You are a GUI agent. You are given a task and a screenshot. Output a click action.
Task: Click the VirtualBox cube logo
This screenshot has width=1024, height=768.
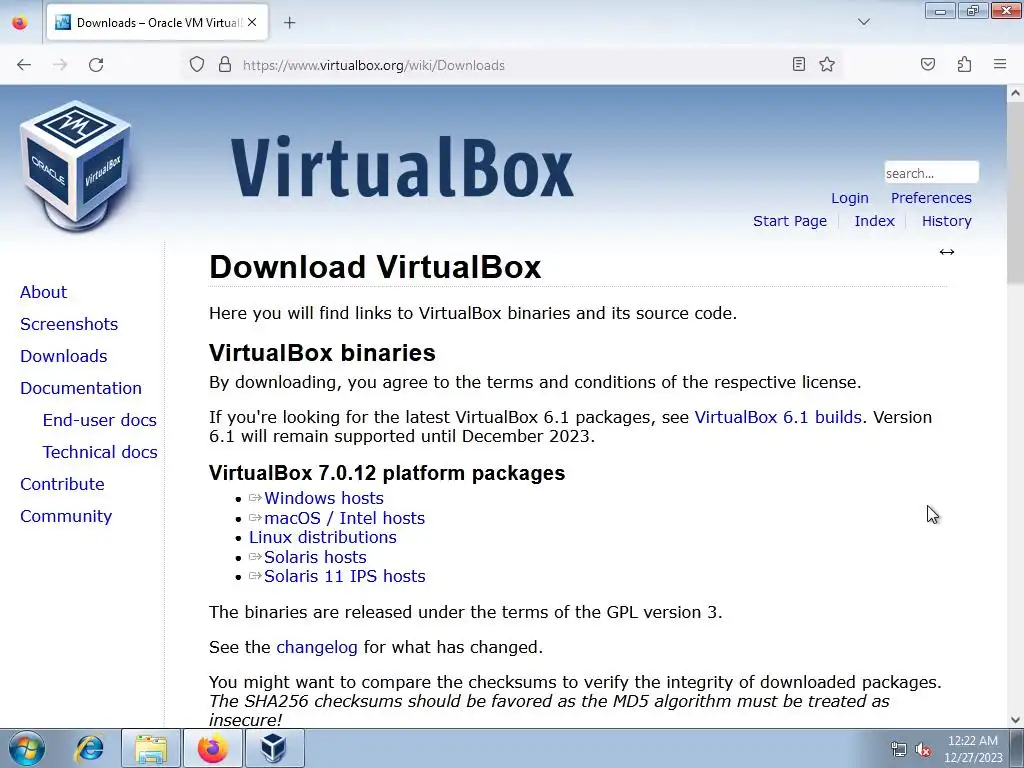point(76,165)
